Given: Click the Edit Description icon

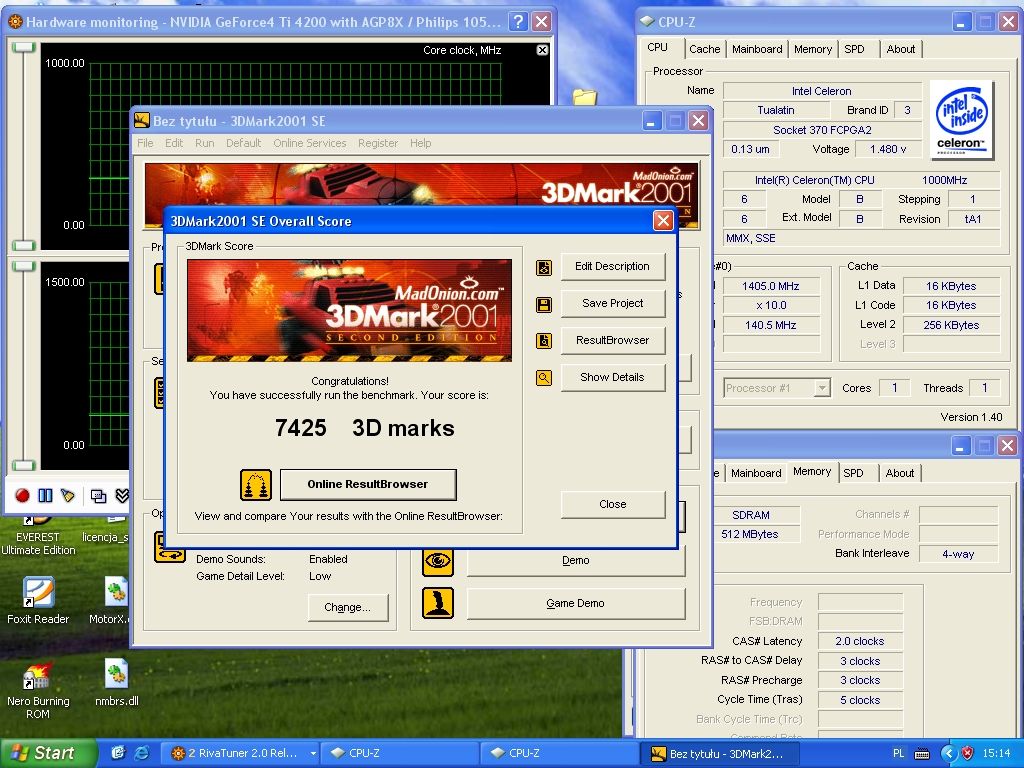Looking at the screenshot, I should point(544,267).
